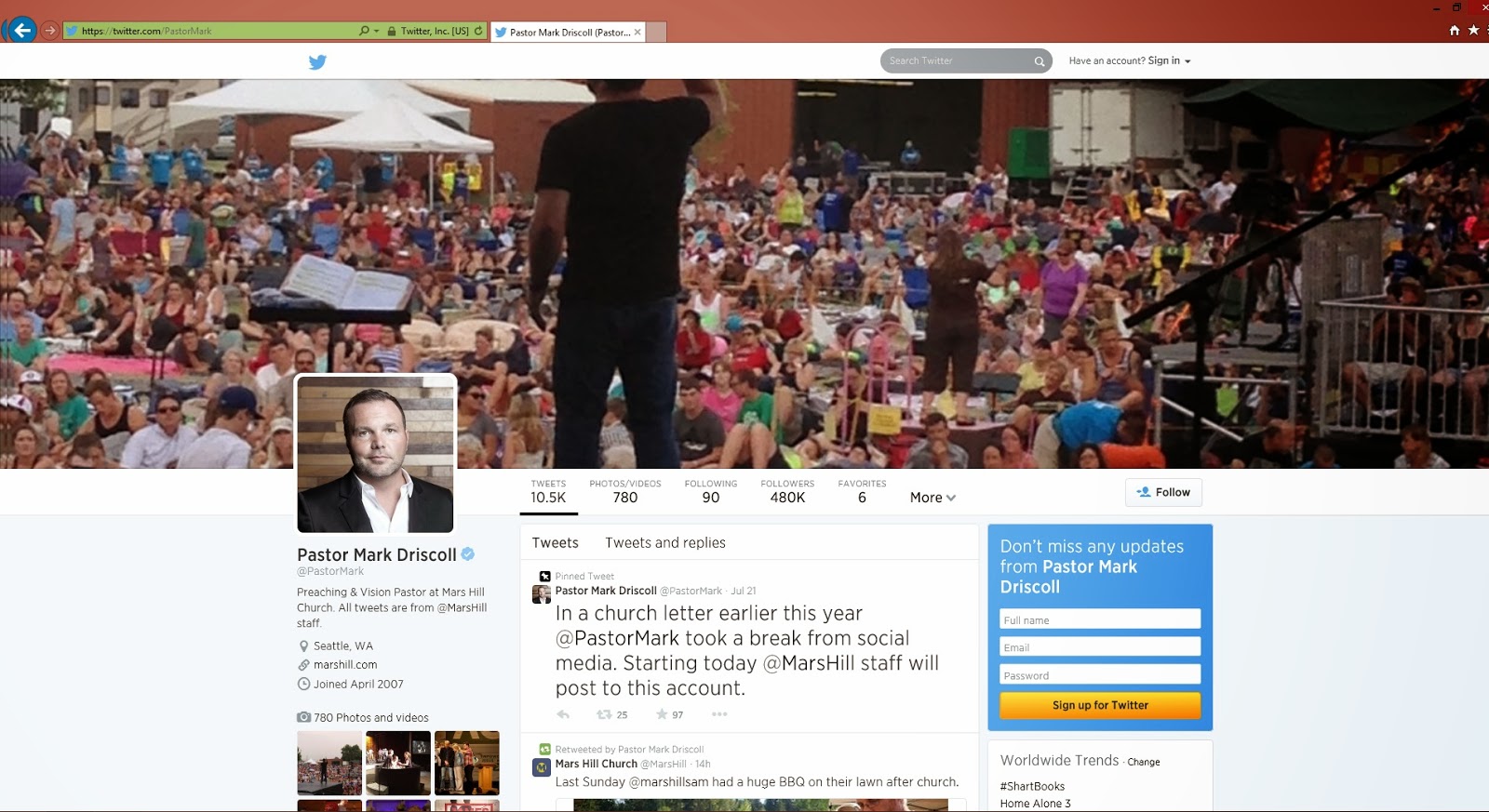
Task: Open the address bar dropdown arrow
Action: point(377,31)
